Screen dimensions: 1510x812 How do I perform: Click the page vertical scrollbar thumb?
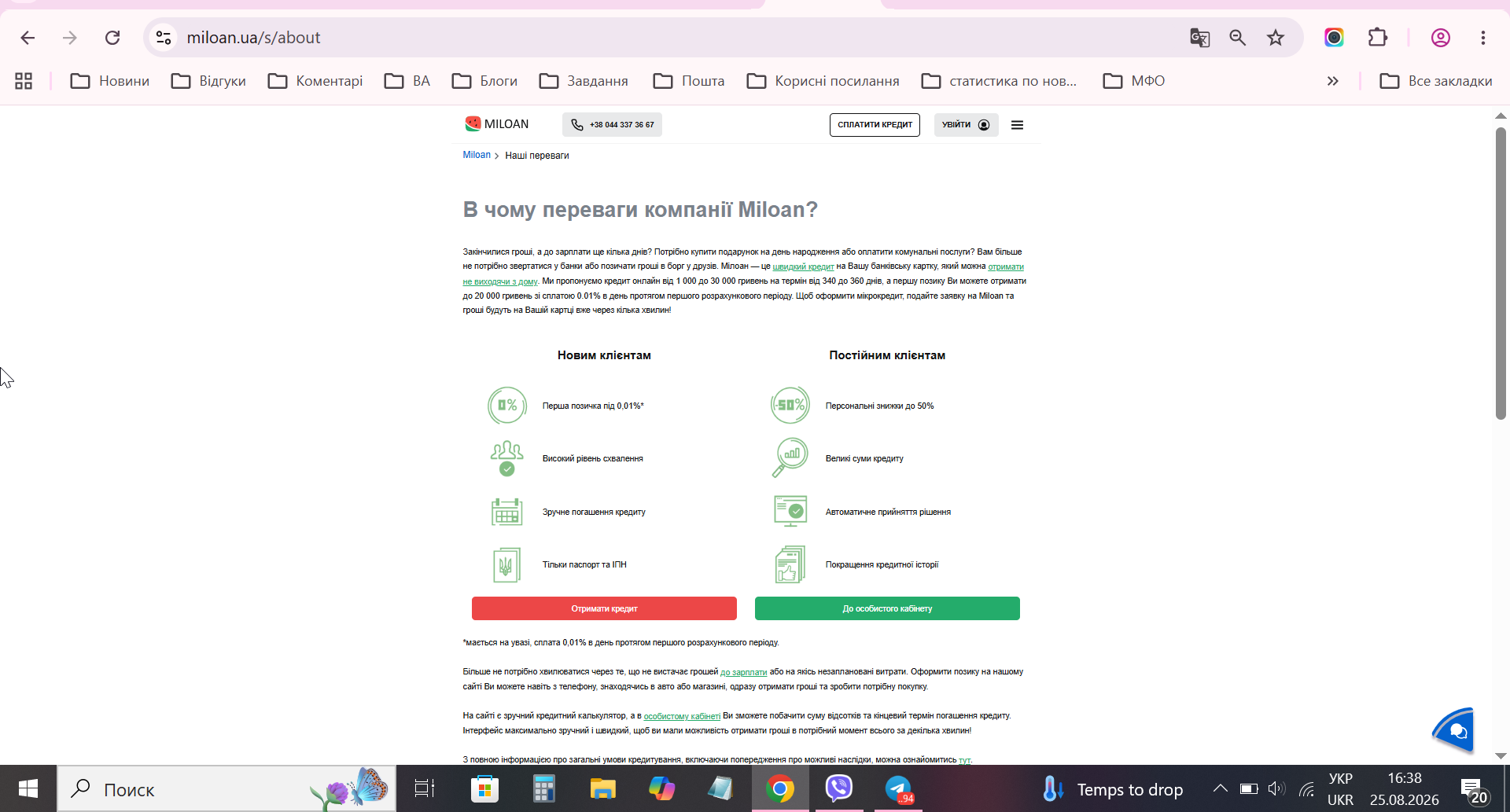1501,274
